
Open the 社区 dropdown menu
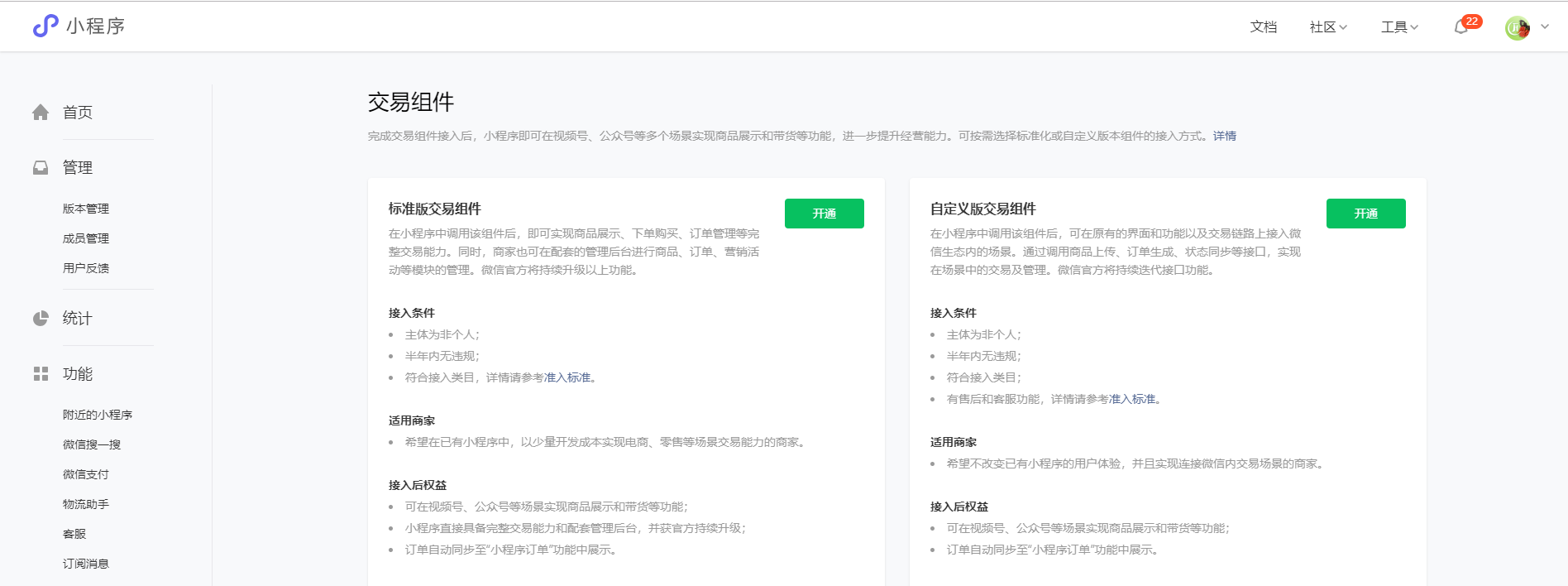click(x=1328, y=27)
